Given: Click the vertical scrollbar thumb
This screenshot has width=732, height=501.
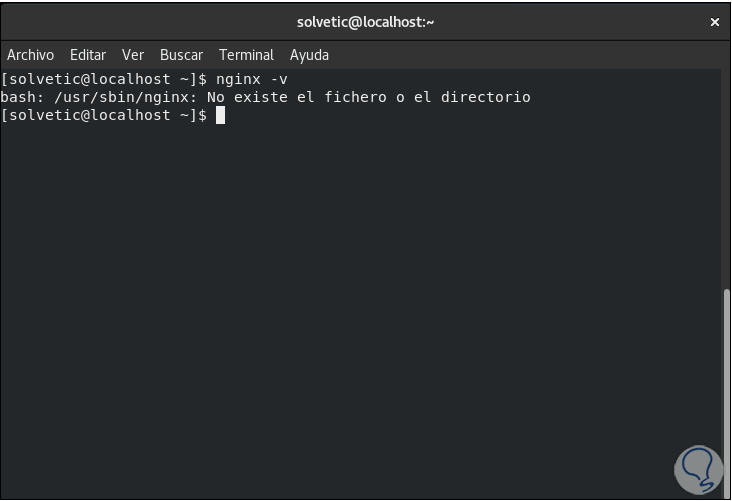Looking at the screenshot, I should pos(725,390).
